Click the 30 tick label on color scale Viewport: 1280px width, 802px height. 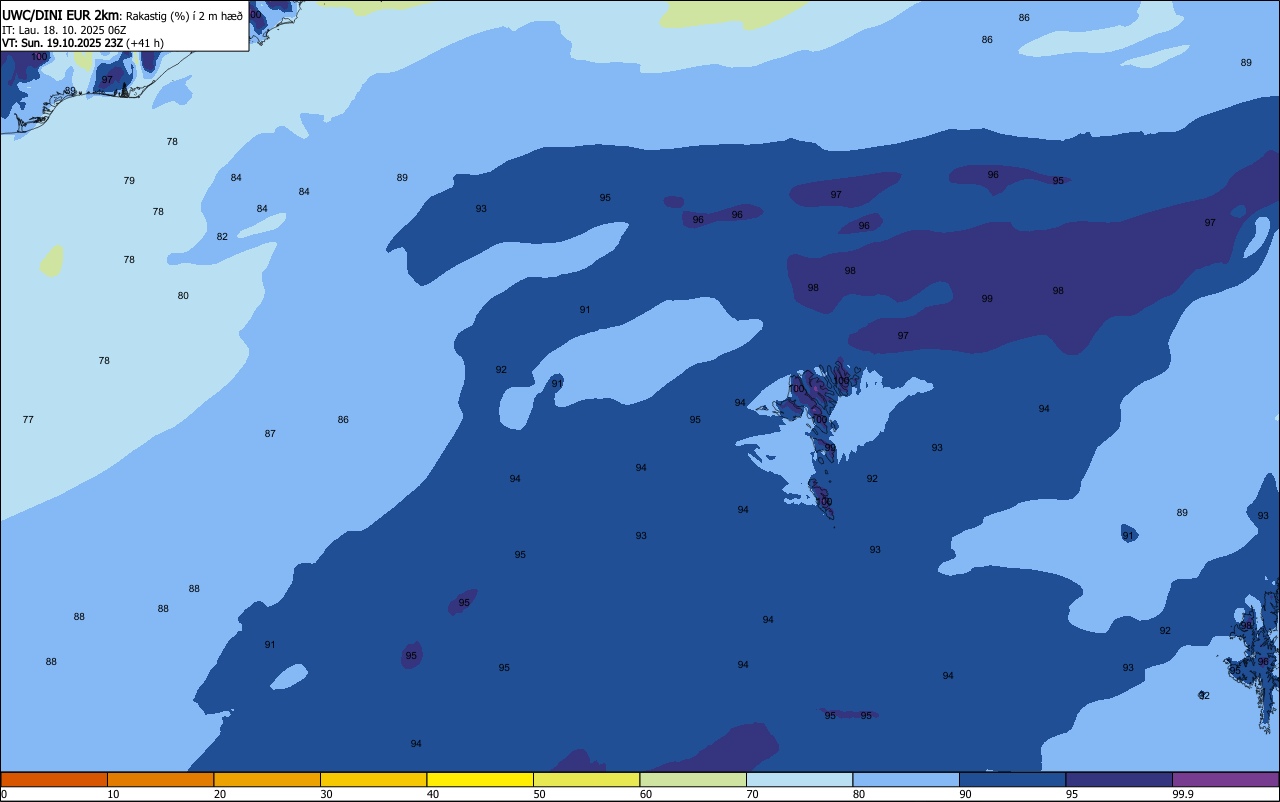click(326, 794)
